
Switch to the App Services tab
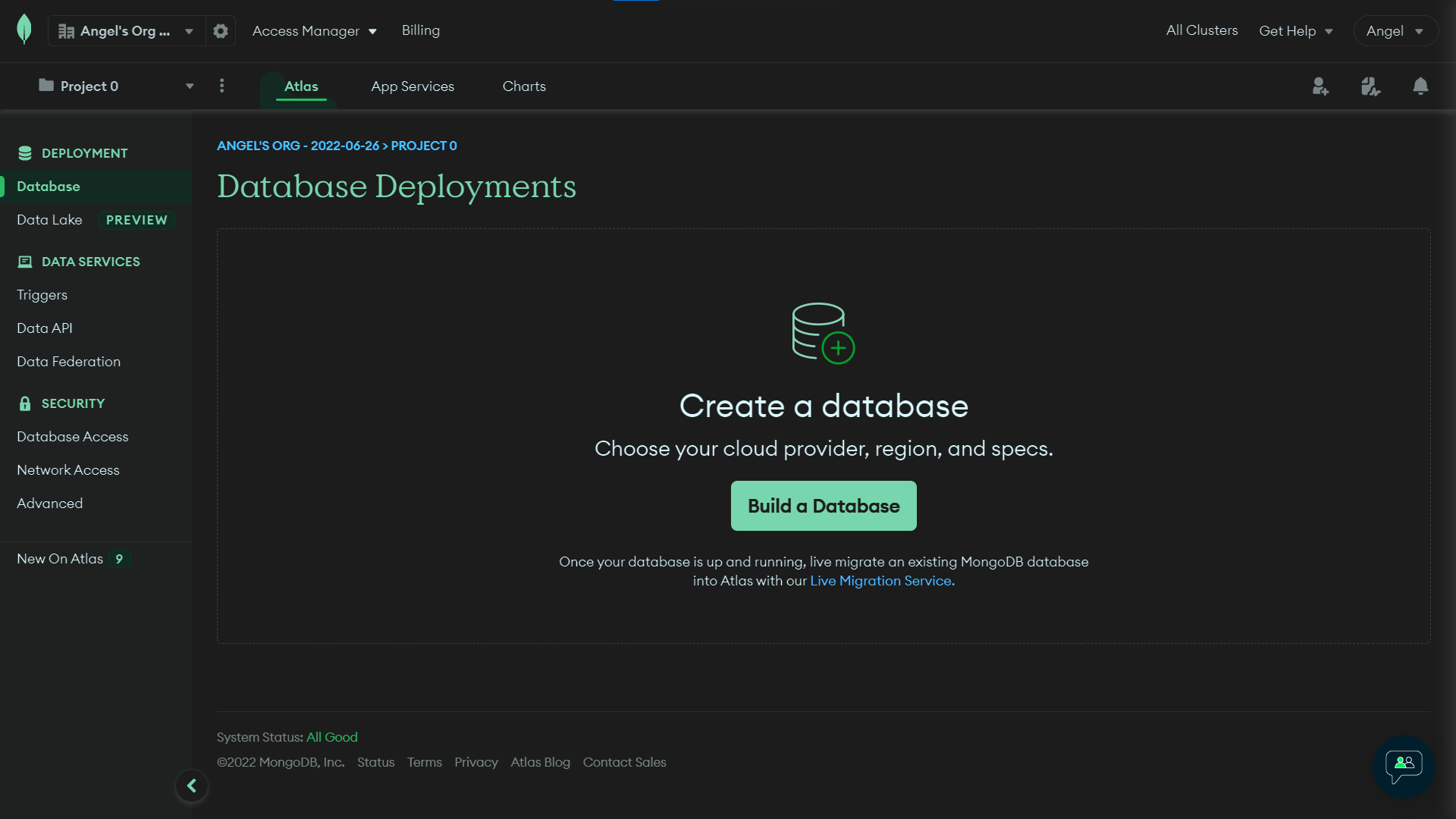pyautogui.click(x=412, y=86)
